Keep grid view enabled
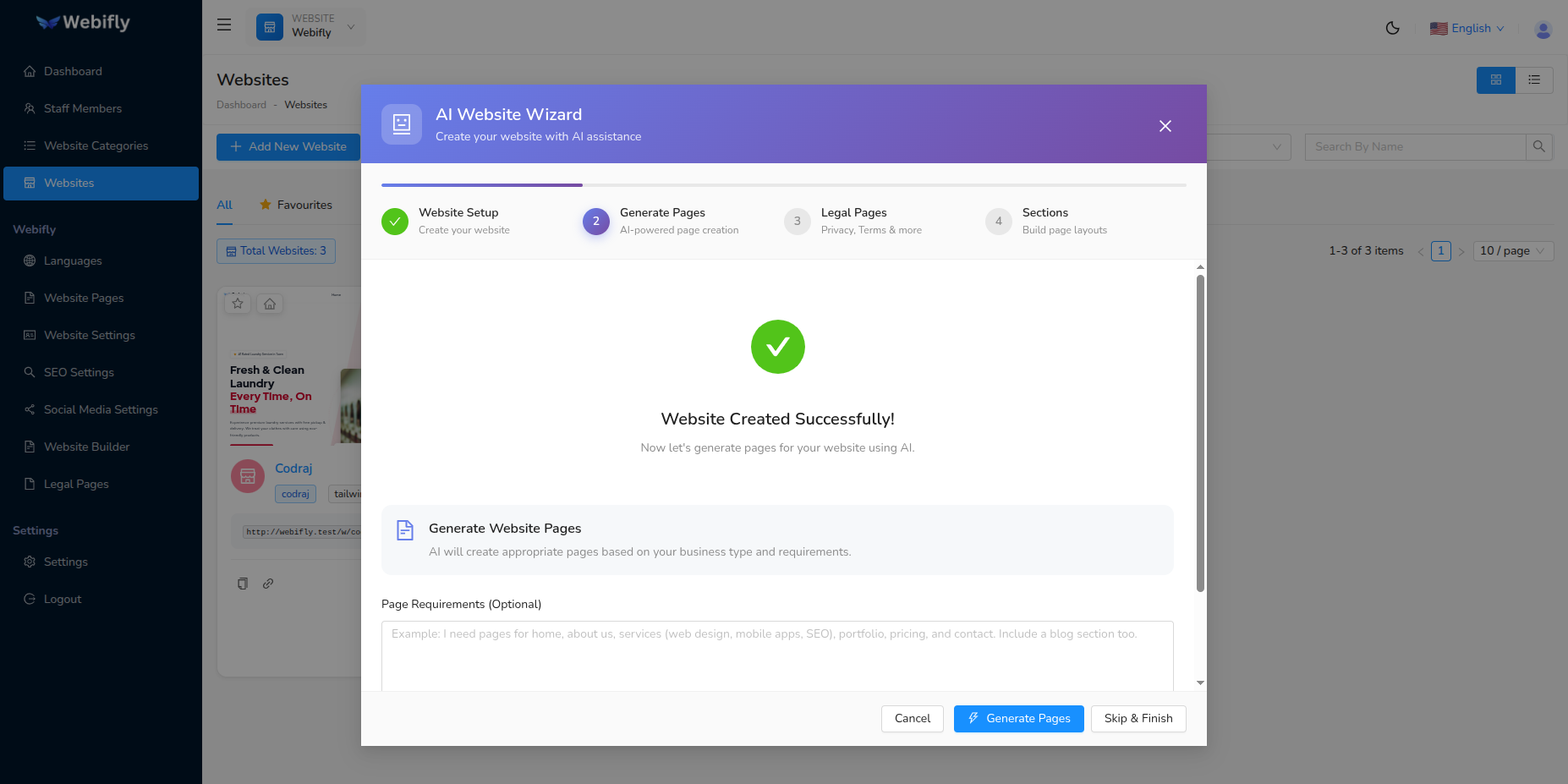Viewport: 1568px width, 784px height. coord(1495,79)
